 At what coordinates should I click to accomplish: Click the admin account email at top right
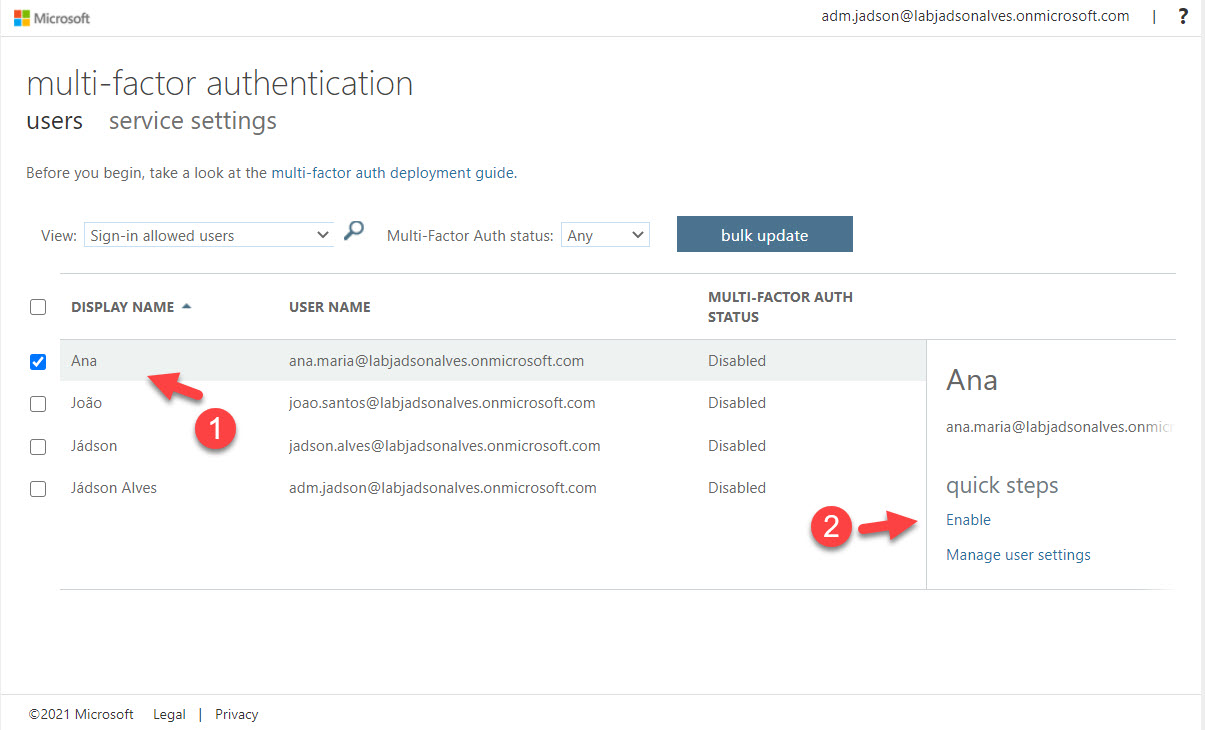[975, 16]
